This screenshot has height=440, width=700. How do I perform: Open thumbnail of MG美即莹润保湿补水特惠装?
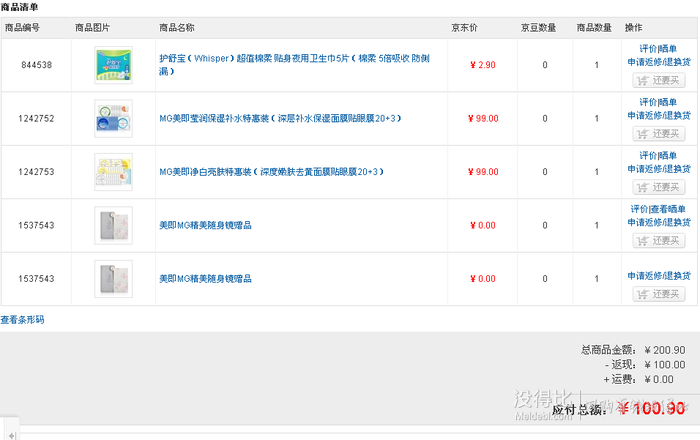coord(113,119)
